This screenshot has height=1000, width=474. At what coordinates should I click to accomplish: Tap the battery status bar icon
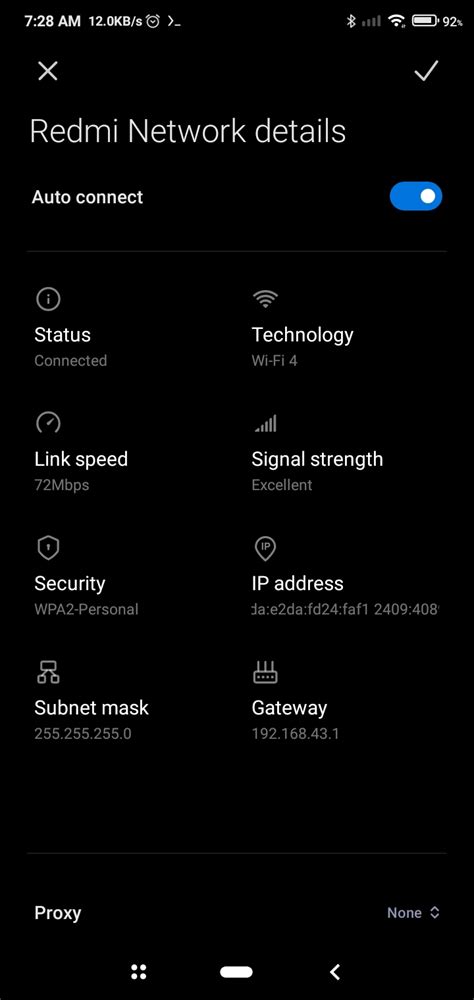[425, 21]
